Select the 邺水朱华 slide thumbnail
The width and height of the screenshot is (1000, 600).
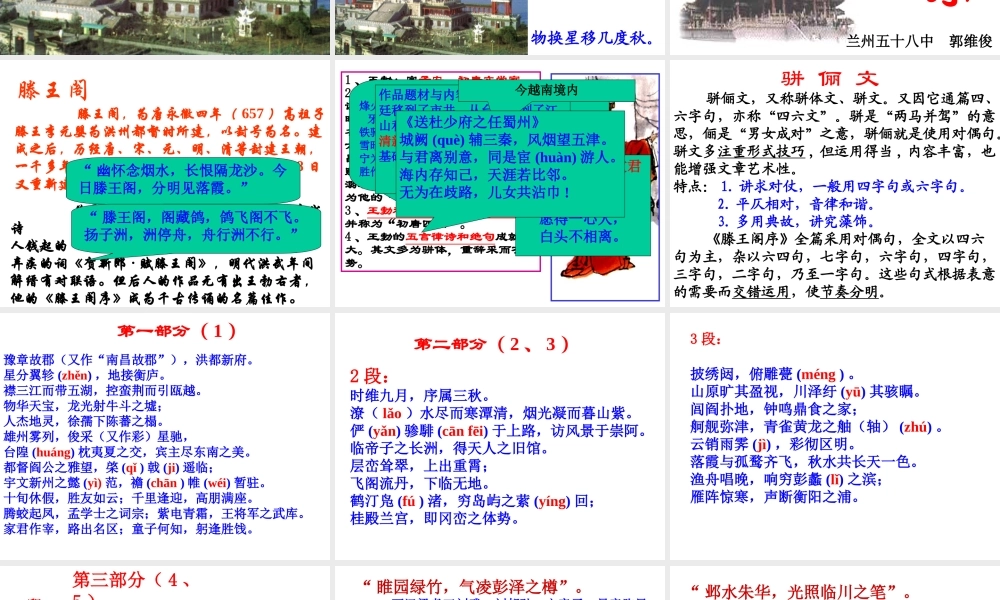(835, 583)
